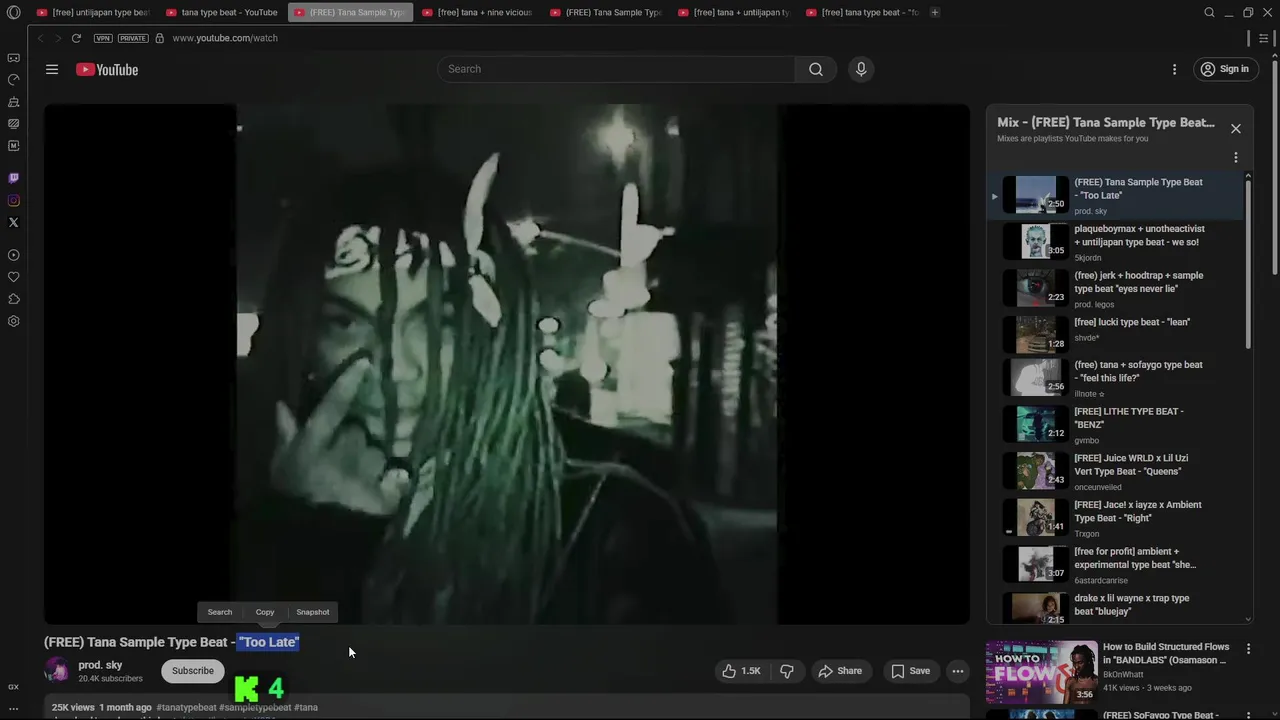The width and height of the screenshot is (1280, 720).
Task: Reload the page with the refresh icon
Action: click(76, 38)
